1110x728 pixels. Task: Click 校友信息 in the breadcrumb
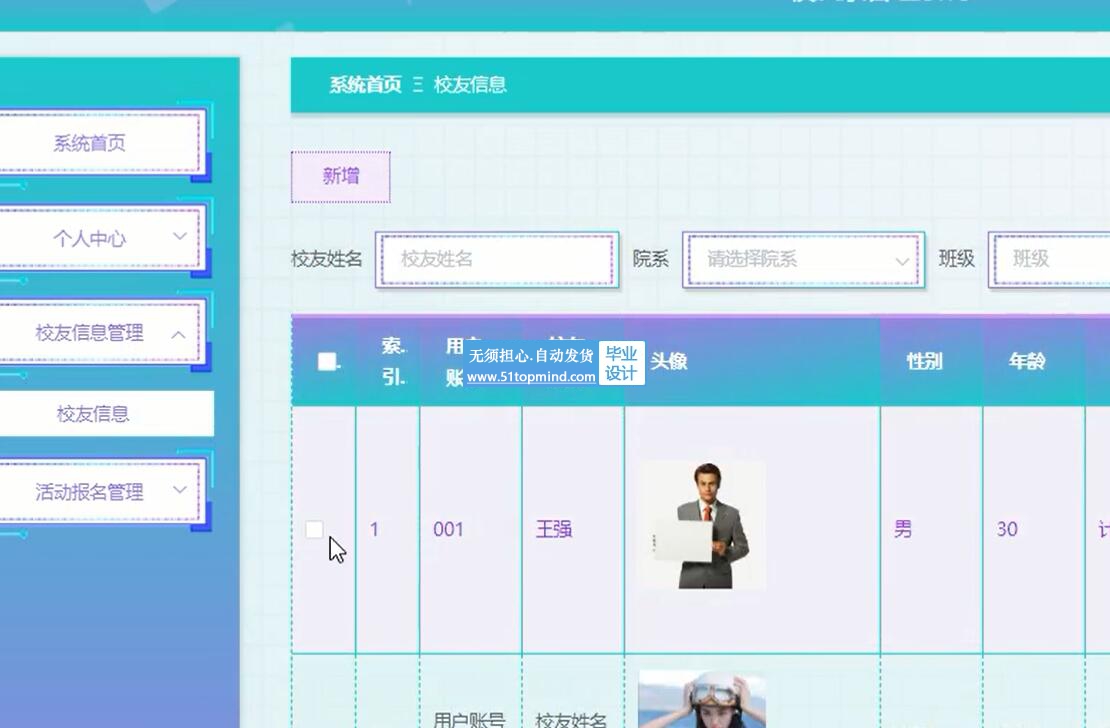coord(470,85)
